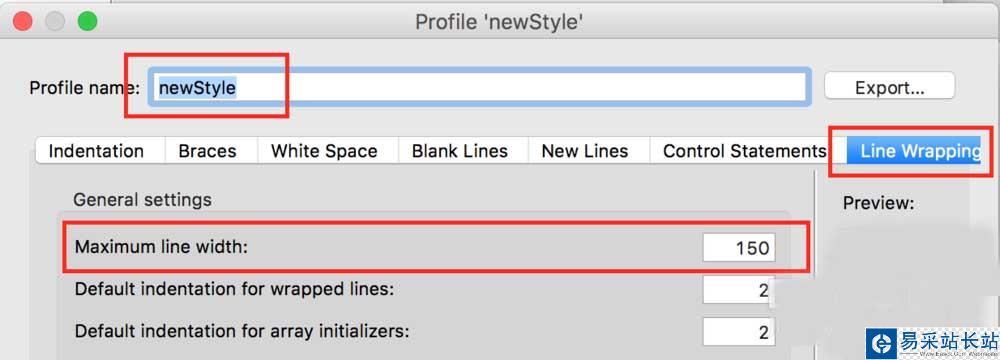Click the Maximum line width label

pos(161,246)
